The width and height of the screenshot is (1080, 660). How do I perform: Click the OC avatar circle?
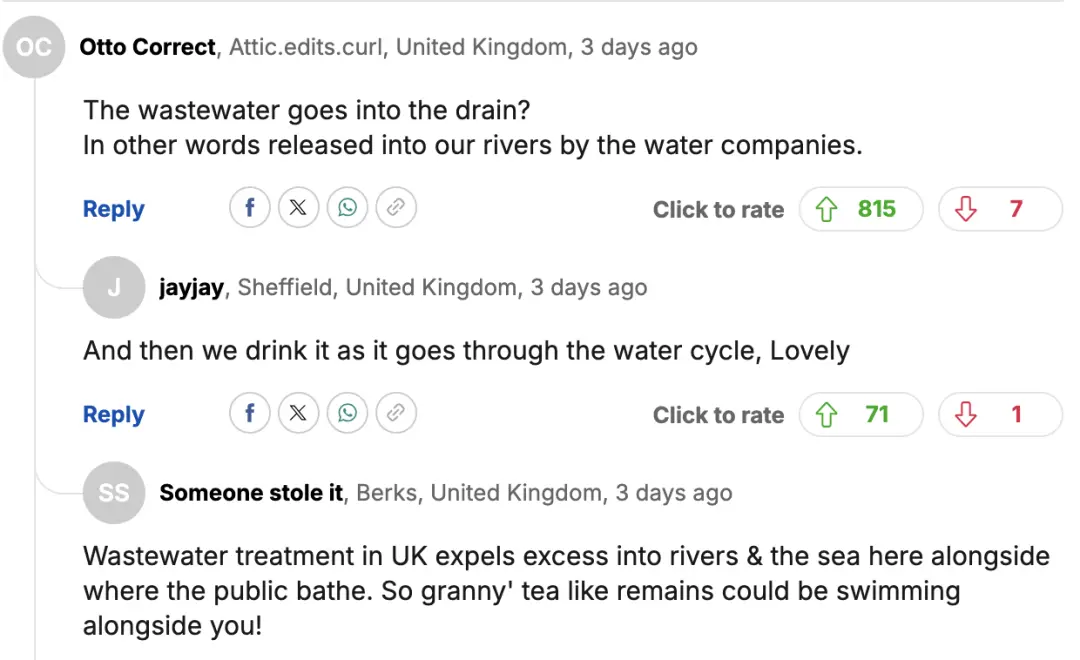[x=34, y=48]
